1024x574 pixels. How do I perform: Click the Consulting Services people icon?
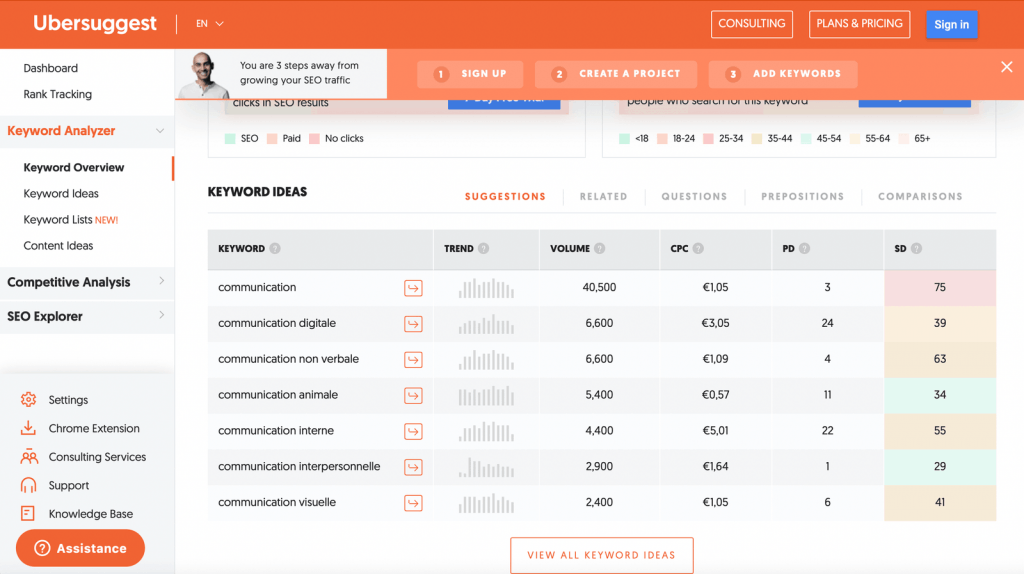tap(29, 456)
